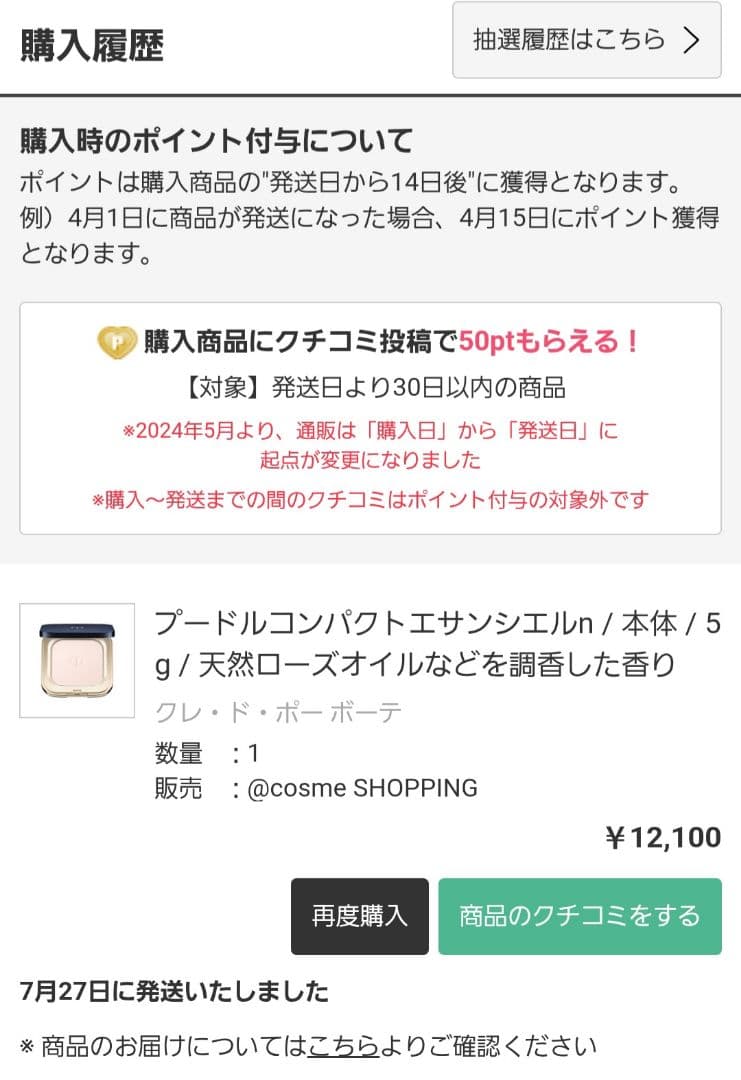This screenshot has height=1080, width=741.
Task: Select the seller name @cosme SHOPPING
Action: [x=362, y=788]
